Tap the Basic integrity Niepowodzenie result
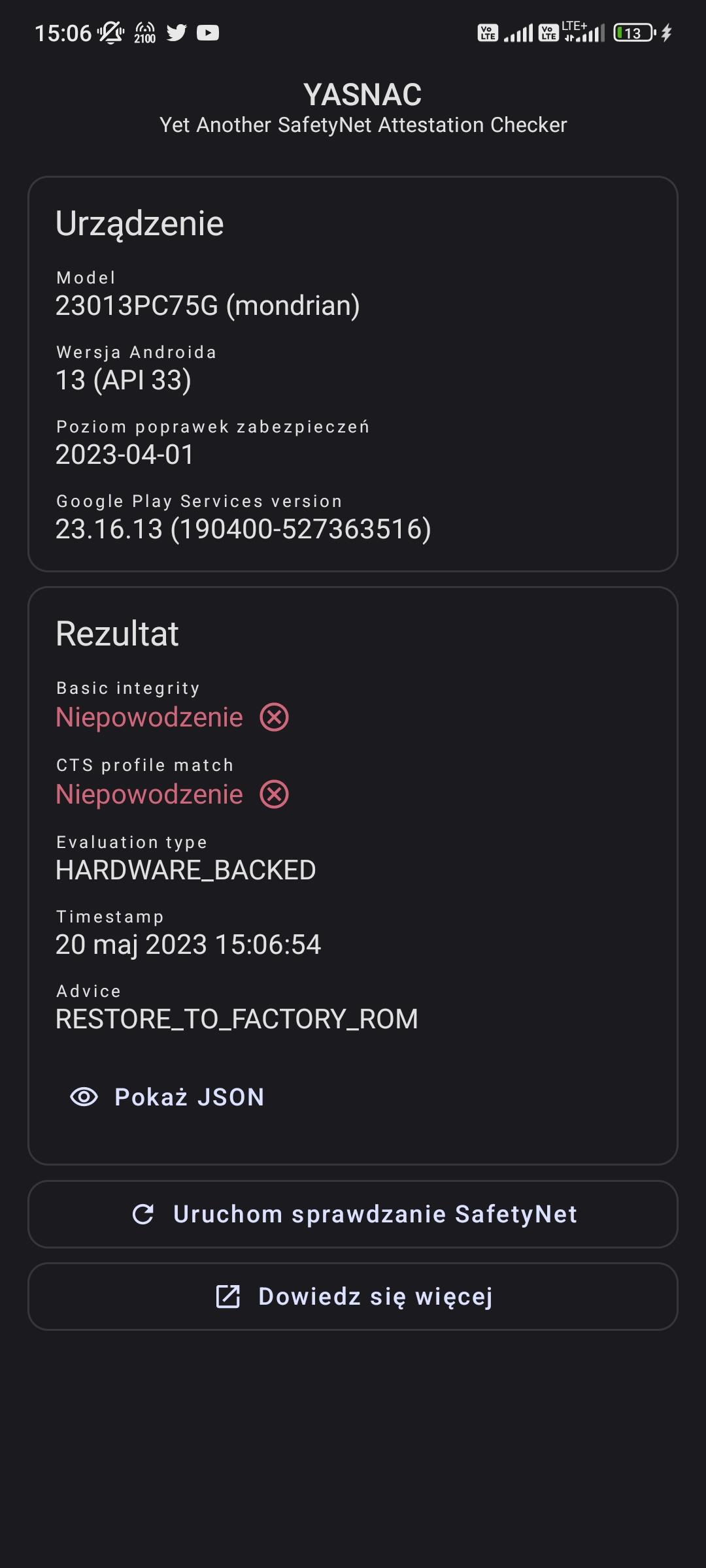The height and width of the screenshot is (1568, 706). point(149,717)
